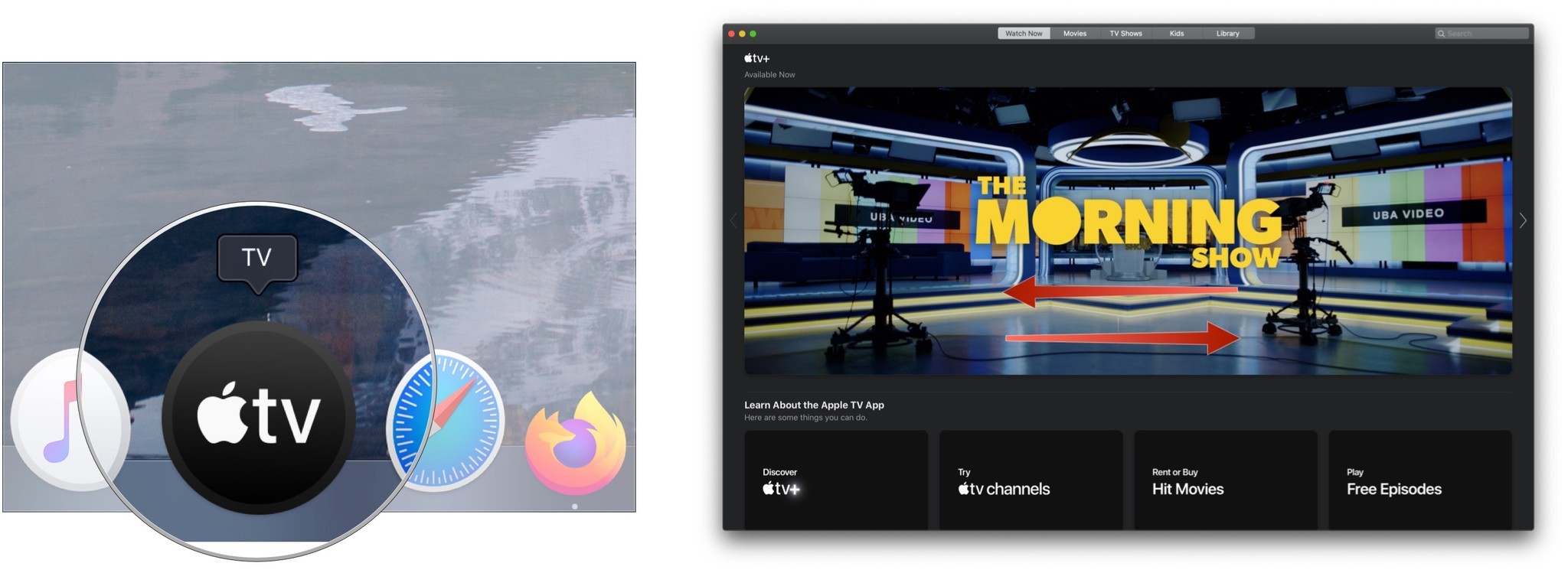1568x573 pixels.
Task: Open the Try Apple TV channels card
Action: coord(1031,480)
